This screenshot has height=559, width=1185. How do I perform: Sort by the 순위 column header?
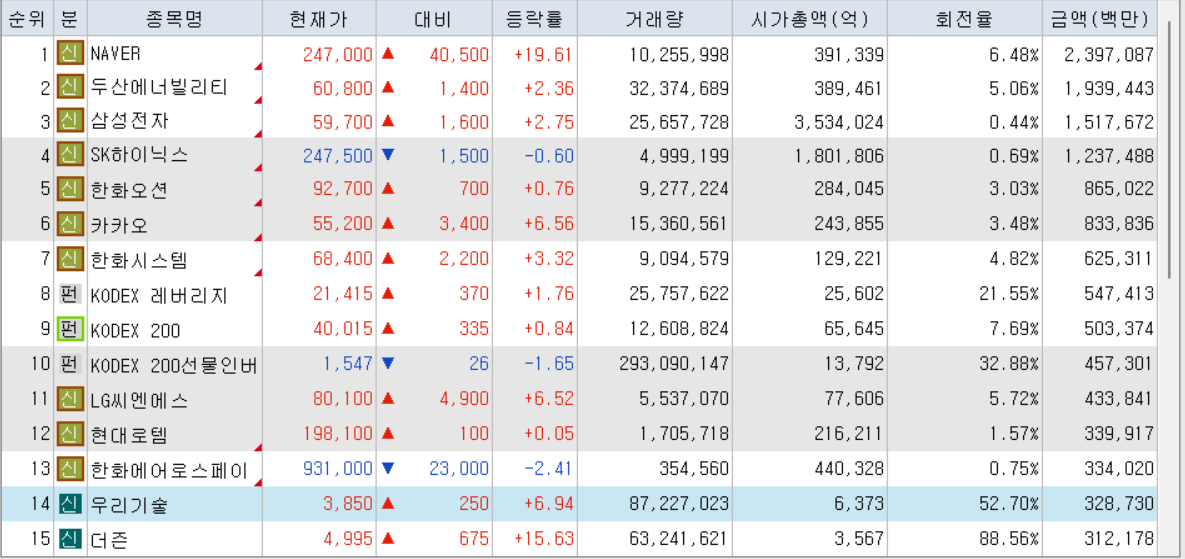point(26,19)
